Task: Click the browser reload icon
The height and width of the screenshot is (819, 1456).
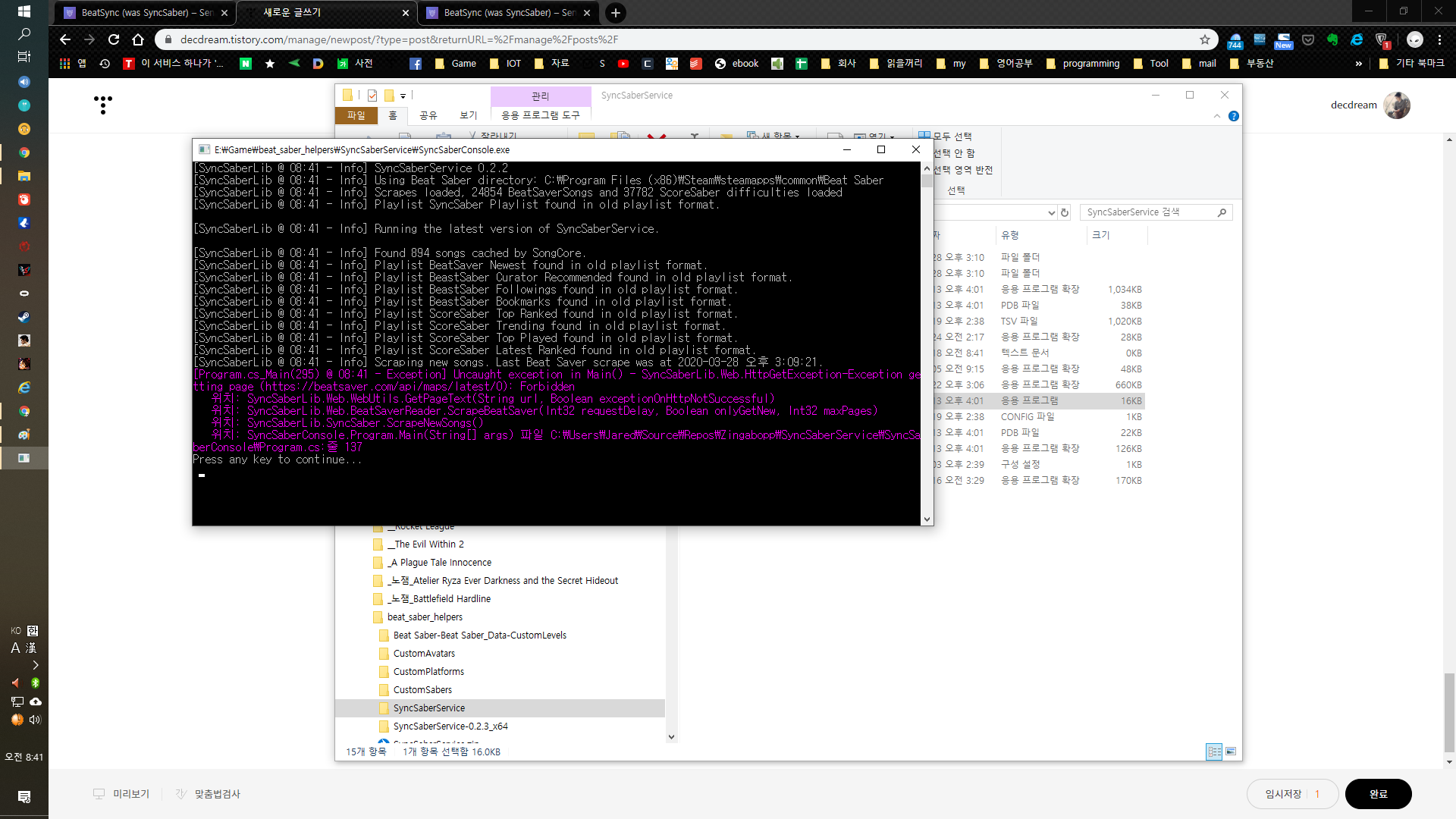Action: click(x=114, y=39)
